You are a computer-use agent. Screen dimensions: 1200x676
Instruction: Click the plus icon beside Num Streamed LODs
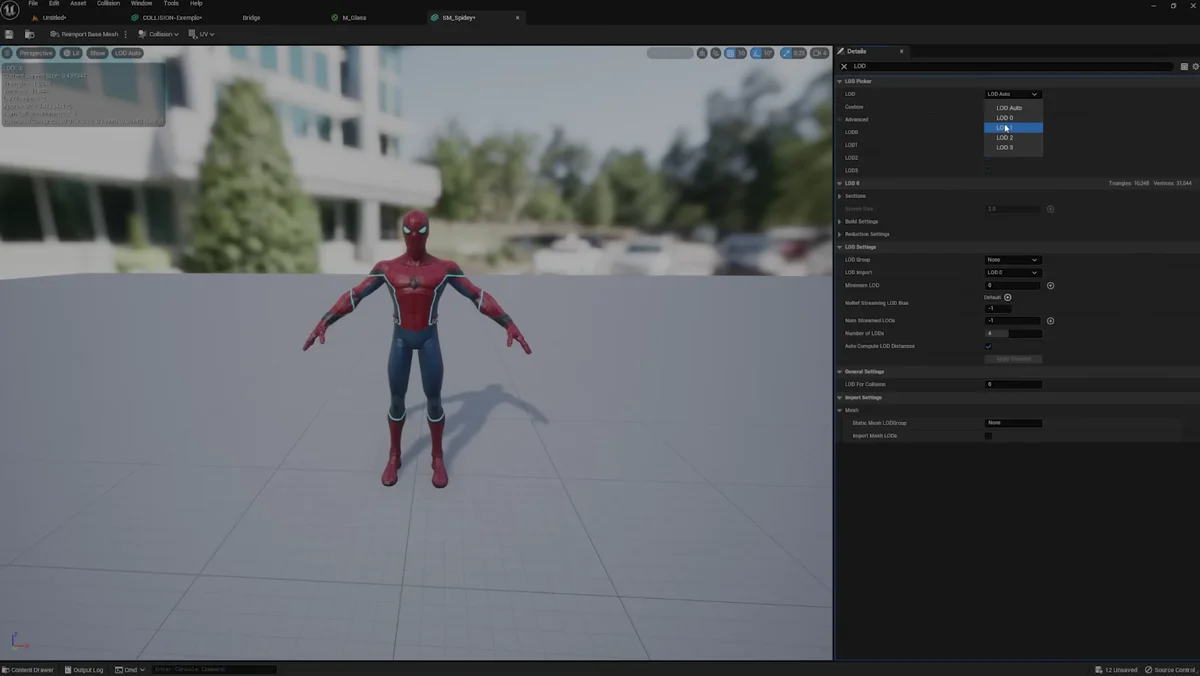(x=1050, y=321)
